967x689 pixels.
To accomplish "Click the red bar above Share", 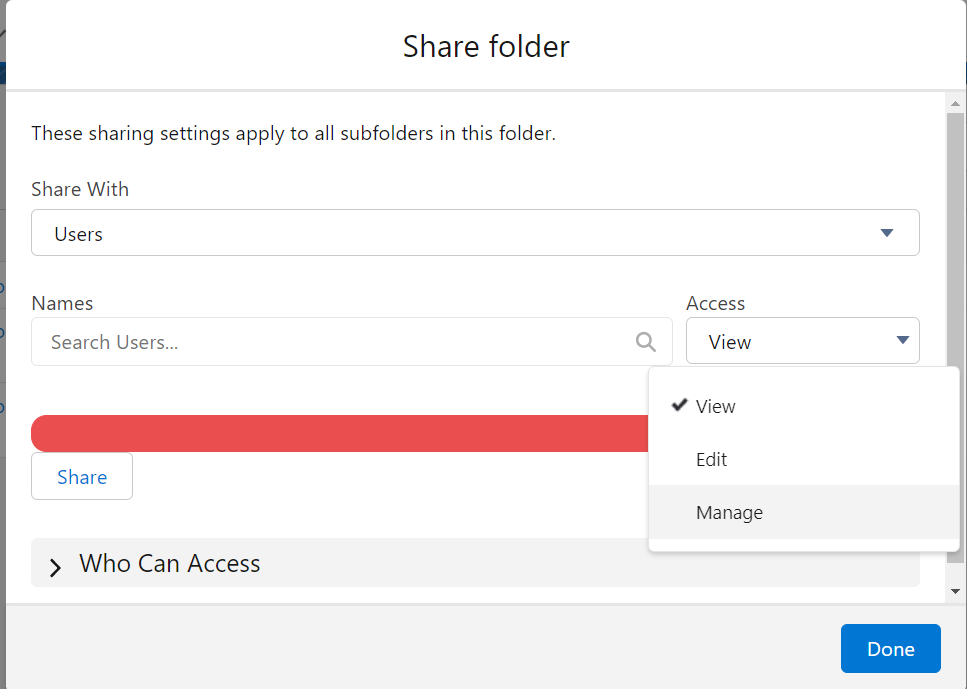I will click(340, 433).
